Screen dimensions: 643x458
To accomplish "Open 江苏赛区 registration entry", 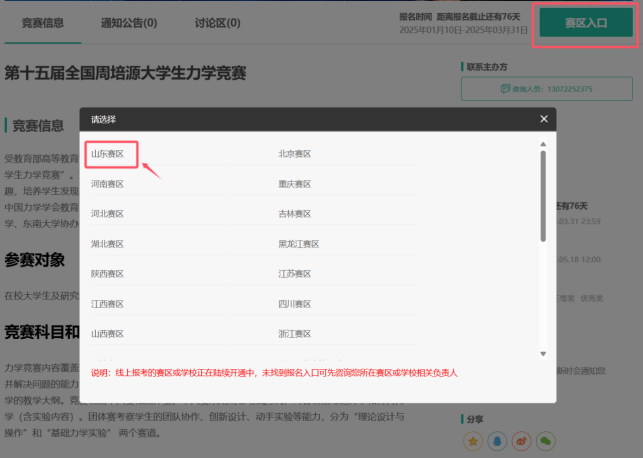I will coord(294,273).
